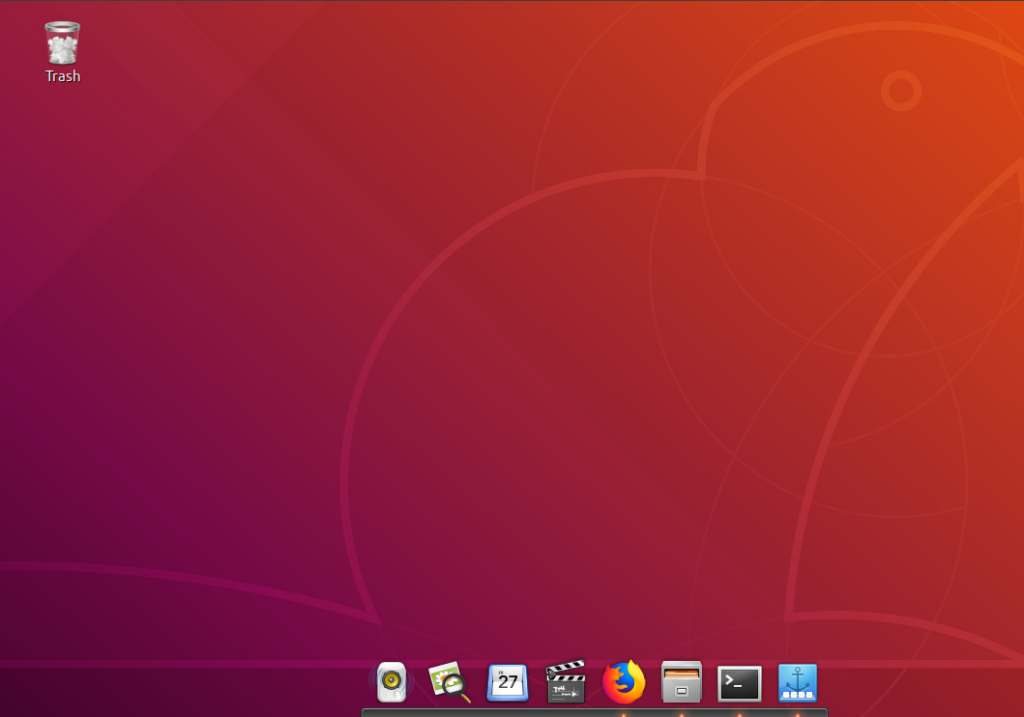
Task: Click the dark dock shelf bar
Action: coord(500,712)
